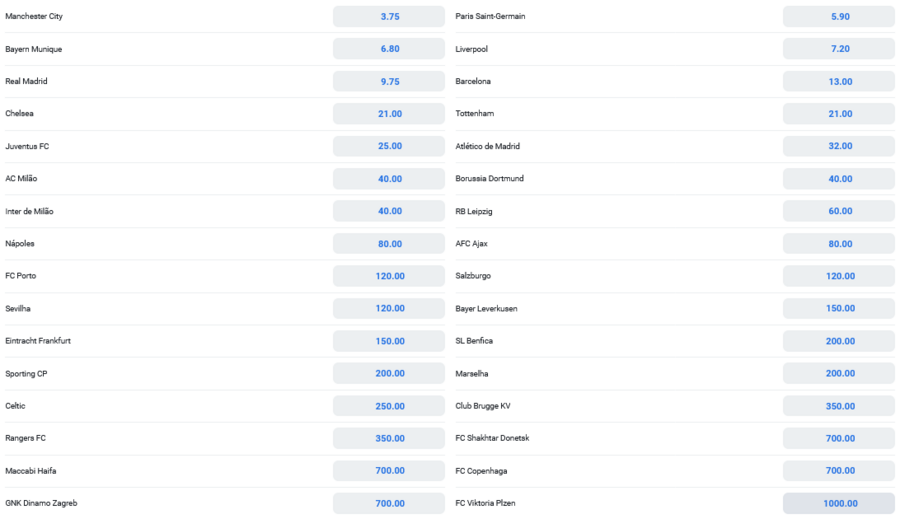Viewport: 900px width, 519px height.
Task: Pick FC Porto odds button
Action: 389,276
